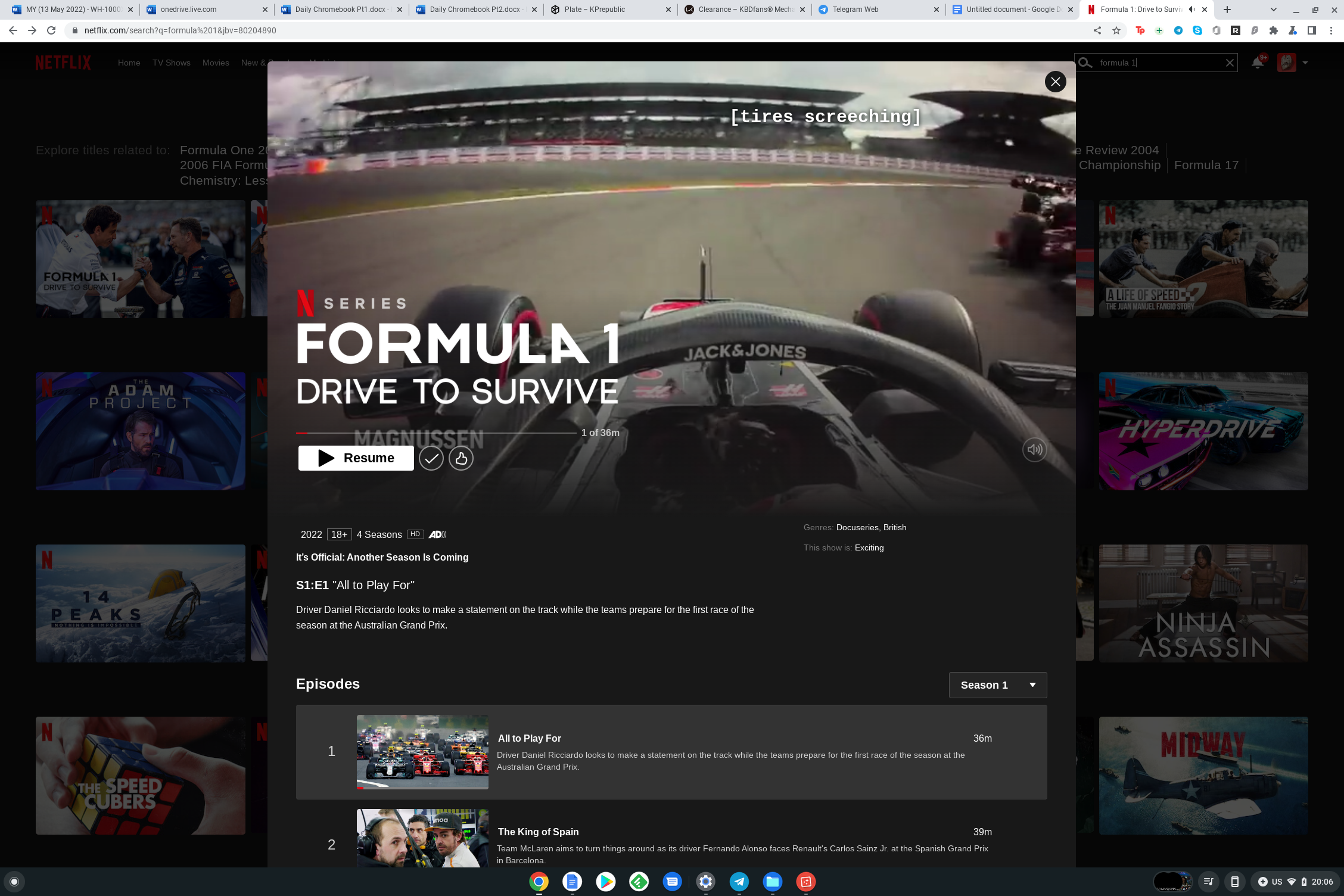Open the Chrome tab search dropdown
Image resolution: width=1344 pixels, height=896 pixels.
click(1273, 10)
